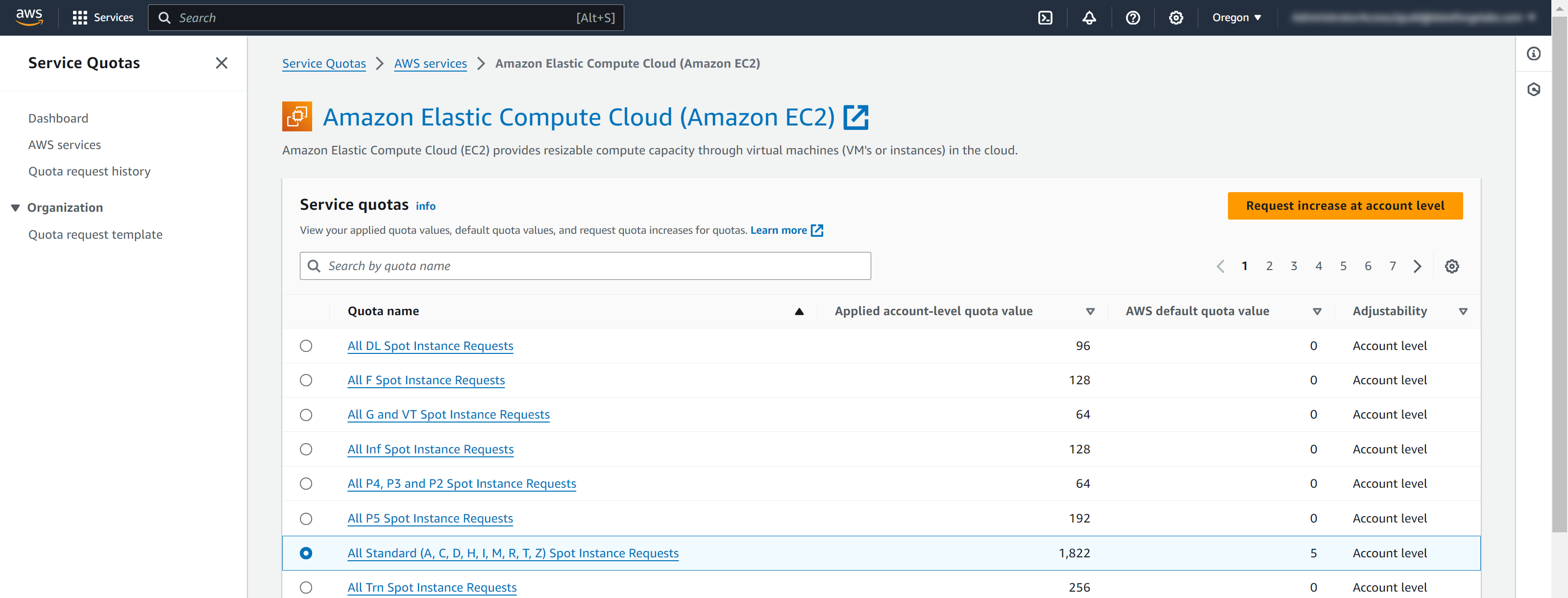Viewport: 1568px width, 598px height.
Task: Go to quota page 3
Action: click(1294, 266)
